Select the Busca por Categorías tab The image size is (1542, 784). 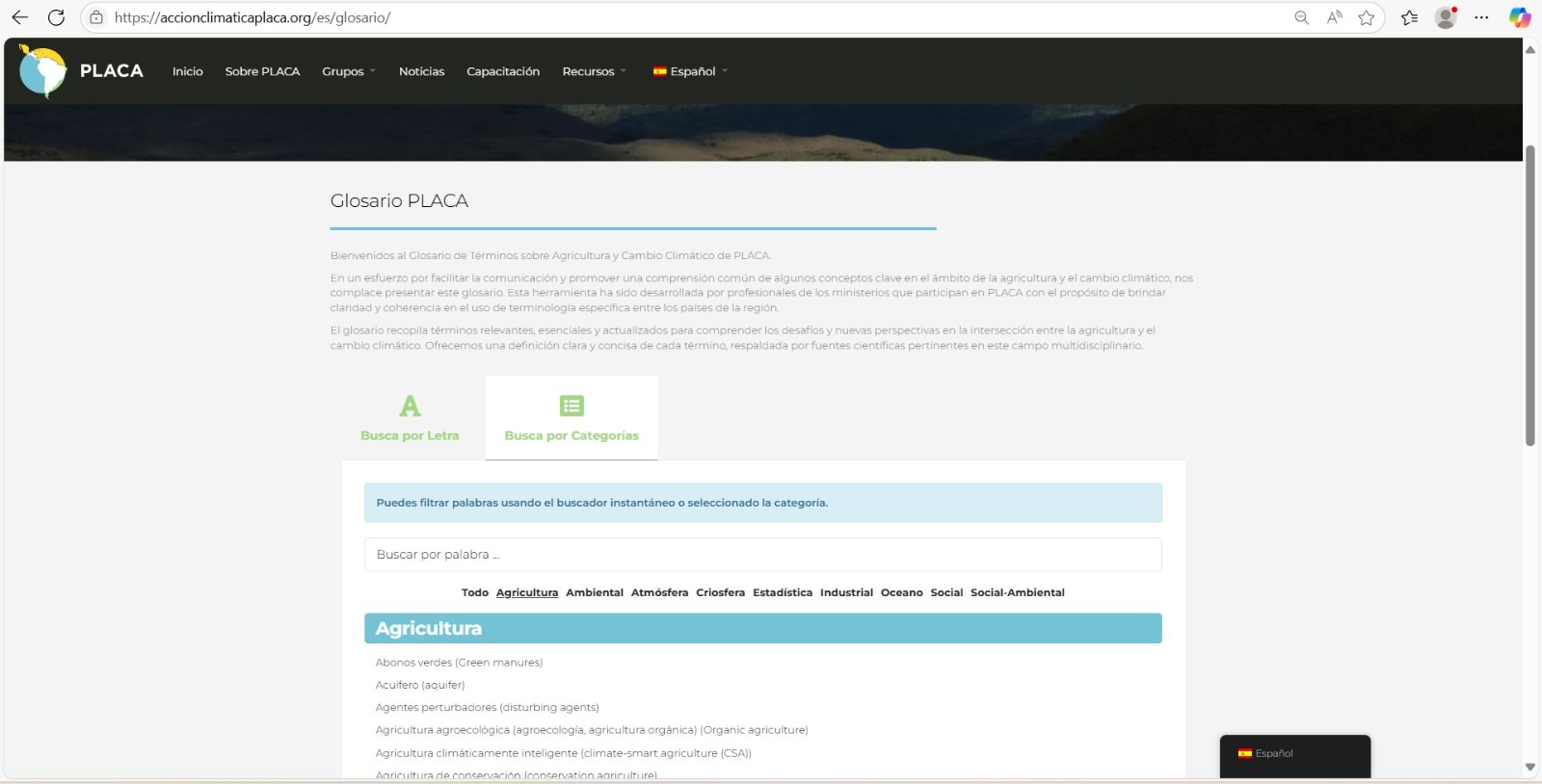pos(572,418)
